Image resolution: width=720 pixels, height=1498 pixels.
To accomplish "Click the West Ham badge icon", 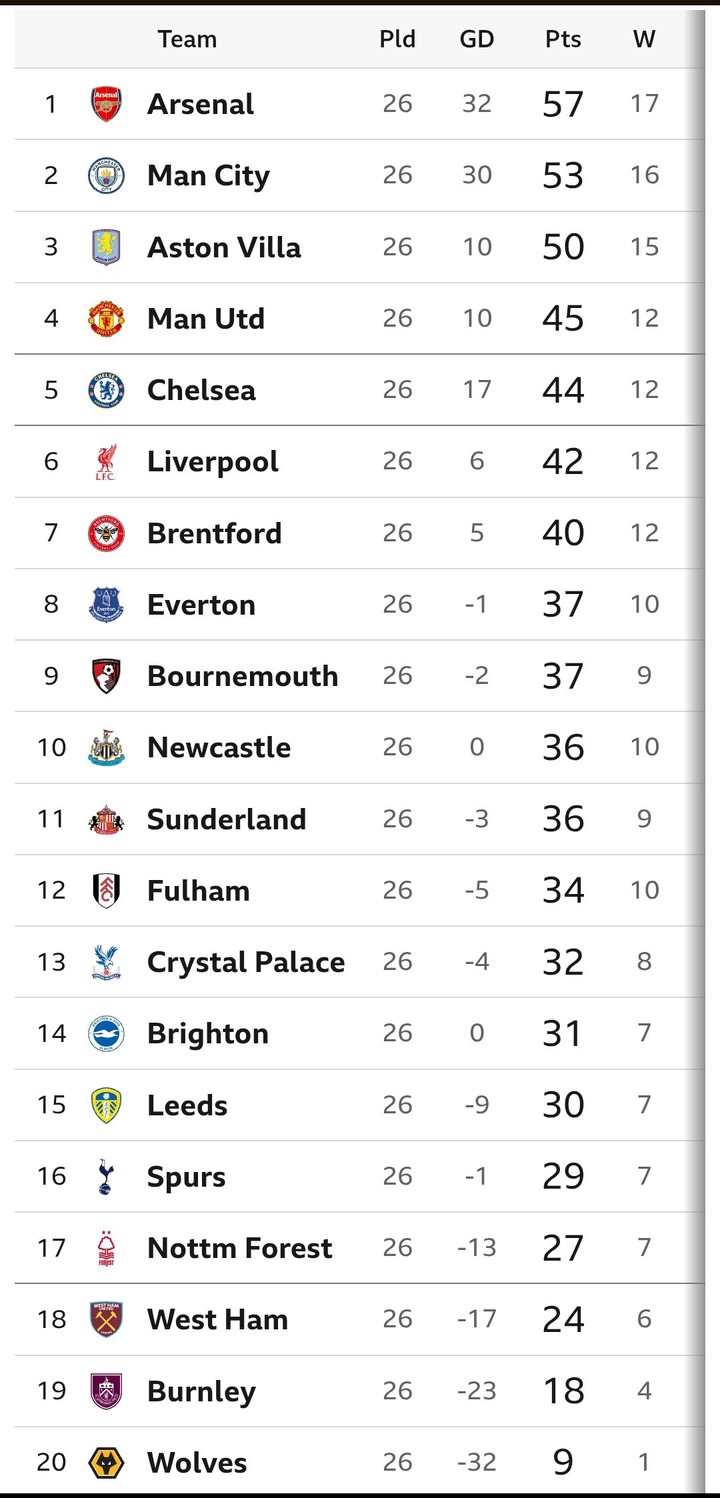I will [x=106, y=1320].
